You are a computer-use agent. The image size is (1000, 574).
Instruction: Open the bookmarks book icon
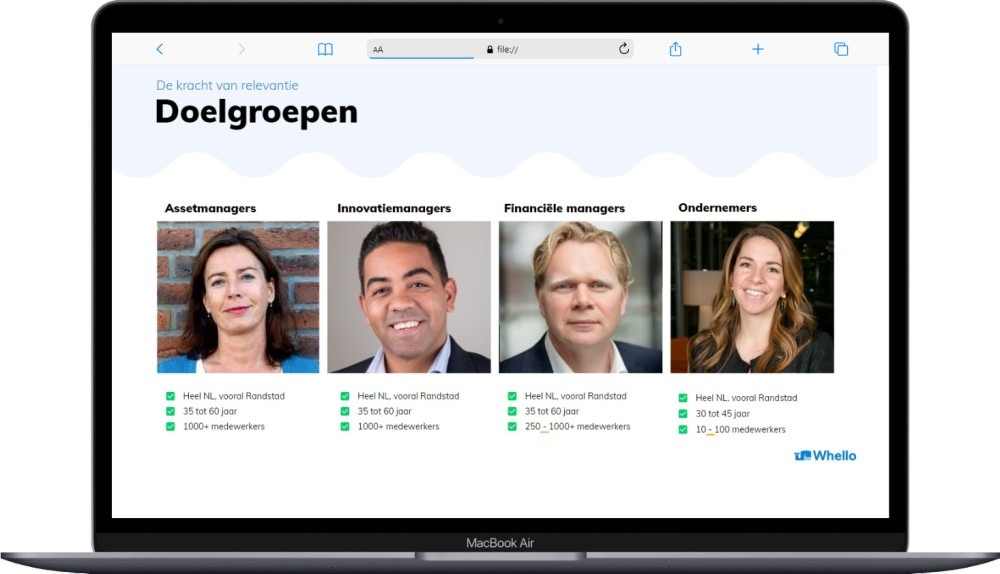(x=325, y=49)
